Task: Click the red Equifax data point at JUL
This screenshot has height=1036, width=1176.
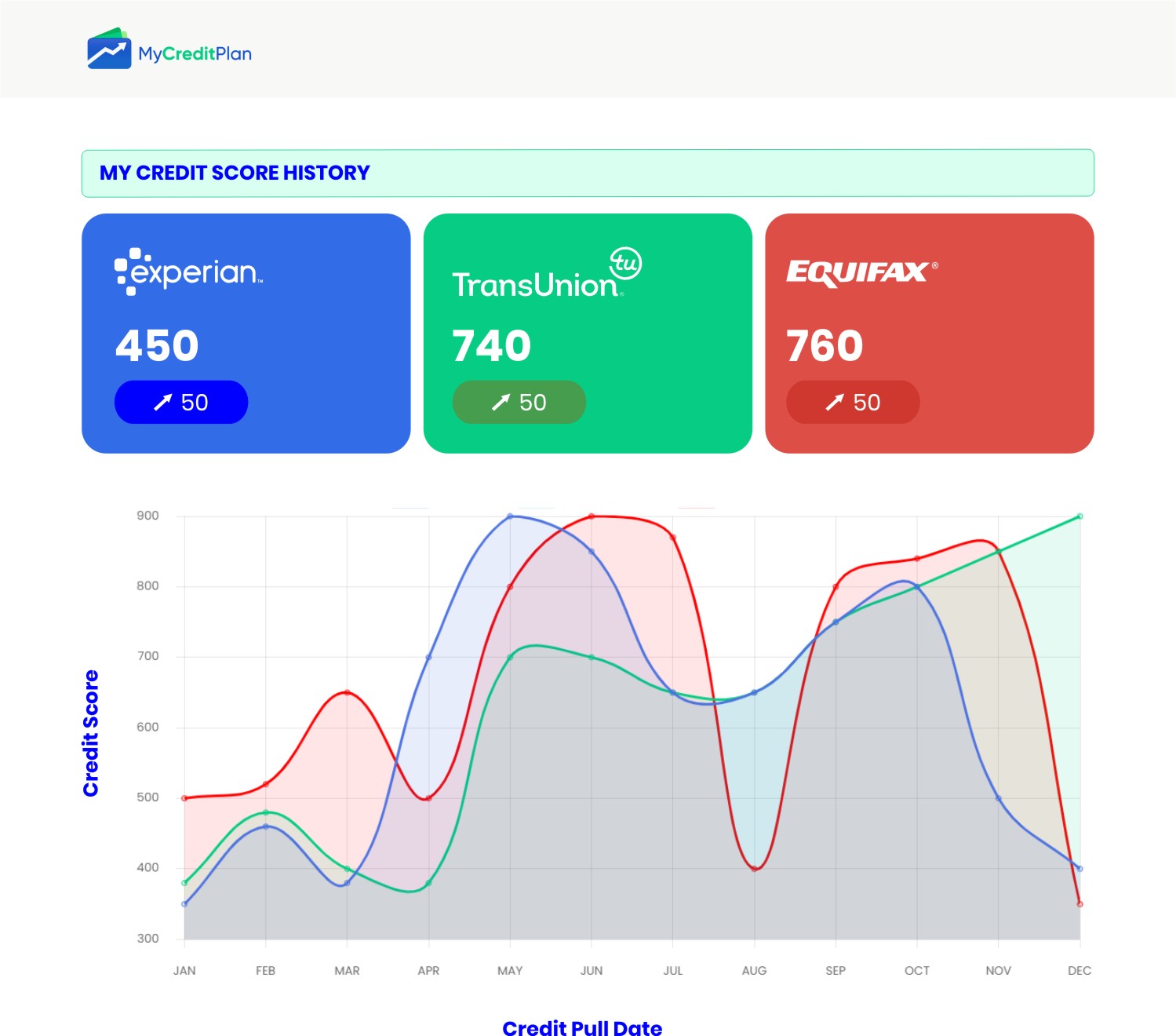Action: point(673,538)
